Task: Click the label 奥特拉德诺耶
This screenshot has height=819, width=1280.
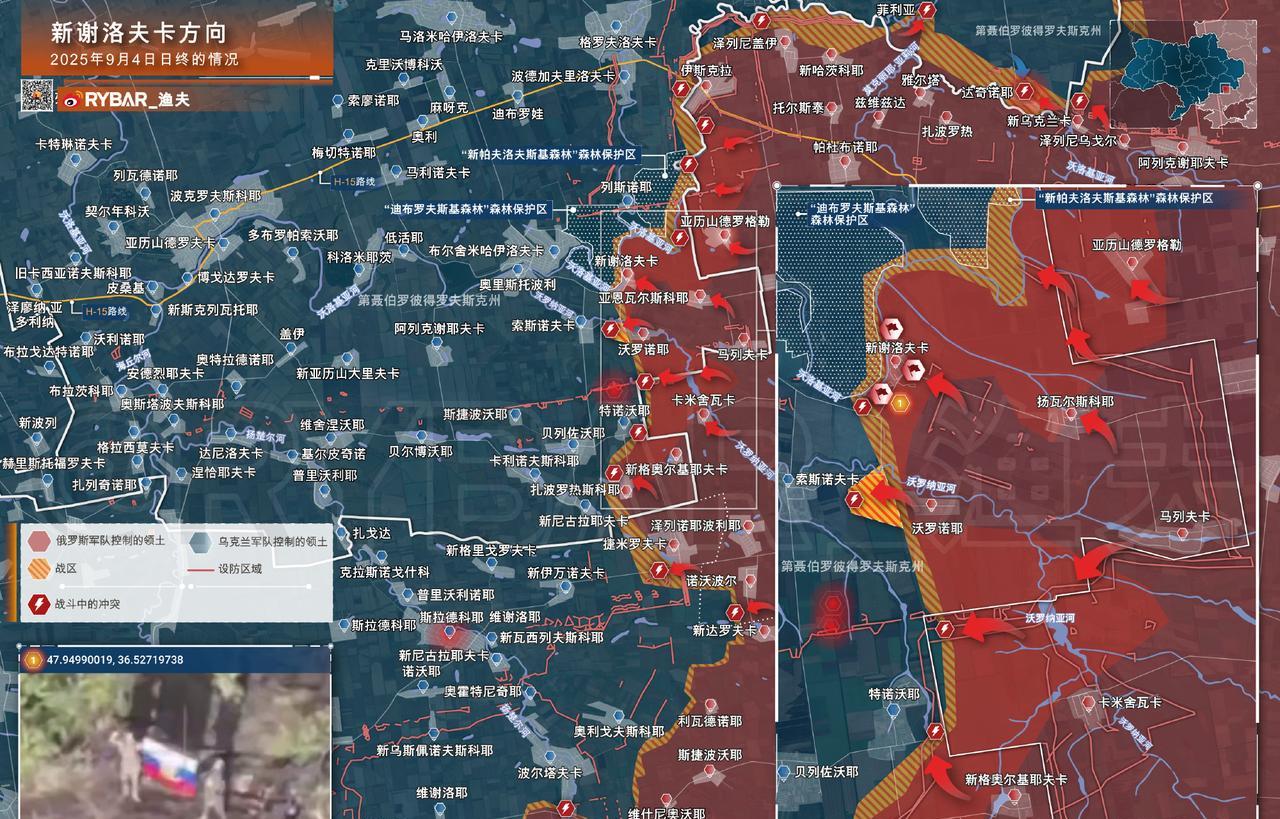Action: pyautogui.click(x=235, y=359)
